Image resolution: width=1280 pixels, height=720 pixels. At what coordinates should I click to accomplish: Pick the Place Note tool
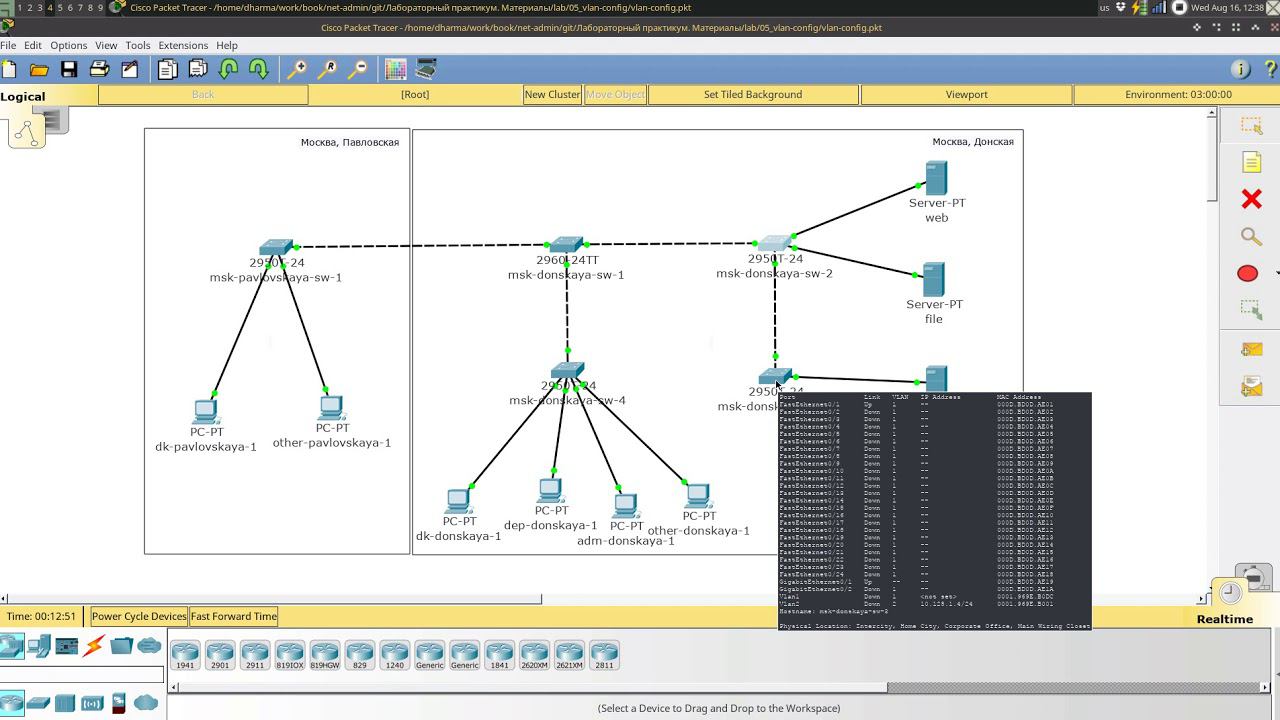point(1251,162)
